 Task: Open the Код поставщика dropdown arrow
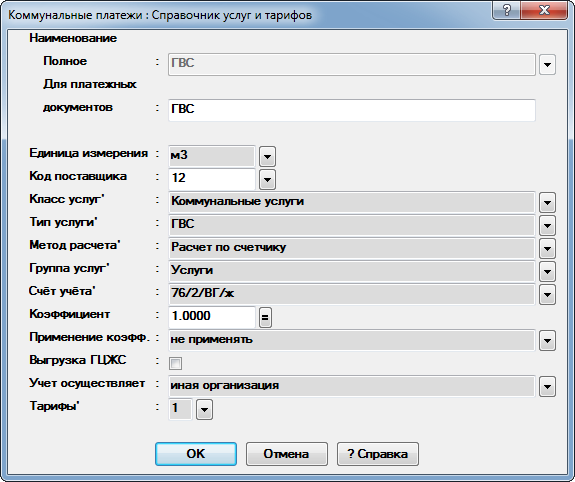[x=267, y=180]
